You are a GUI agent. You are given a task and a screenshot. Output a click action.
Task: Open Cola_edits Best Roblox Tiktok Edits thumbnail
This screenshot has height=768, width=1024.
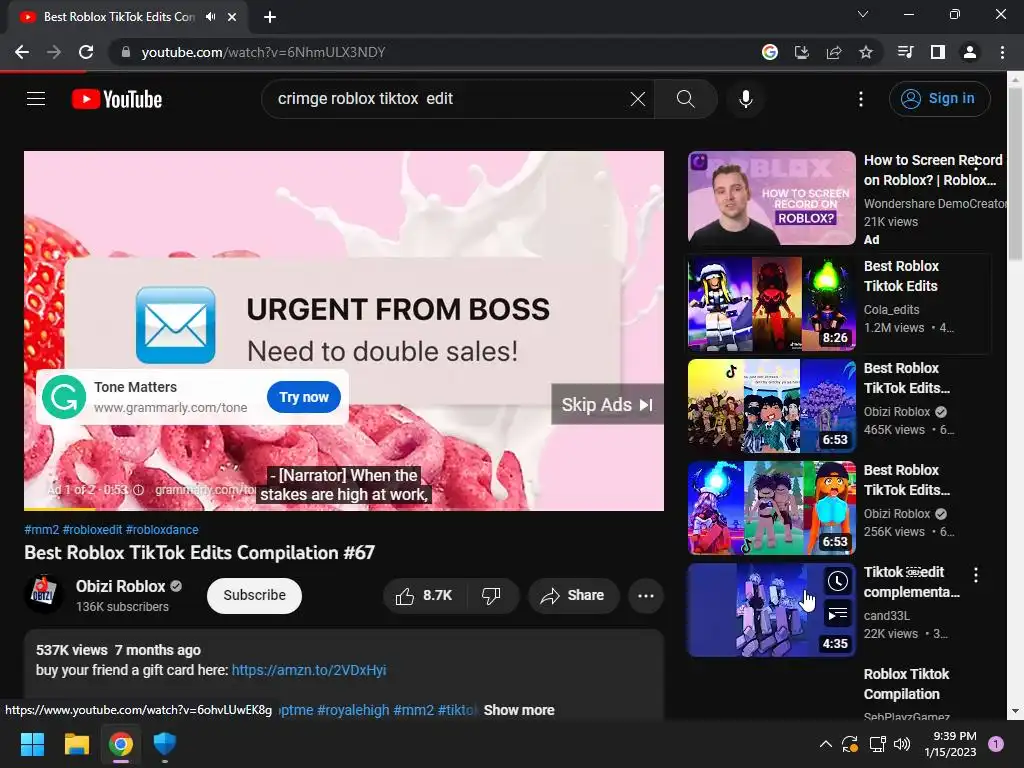tap(771, 304)
